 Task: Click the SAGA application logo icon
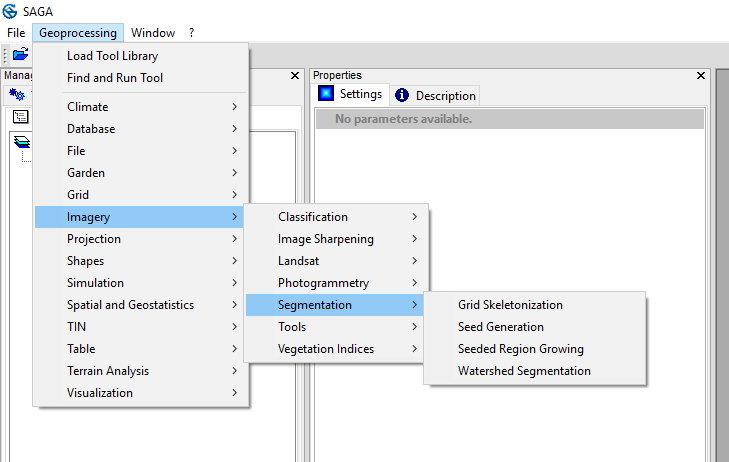coord(10,11)
